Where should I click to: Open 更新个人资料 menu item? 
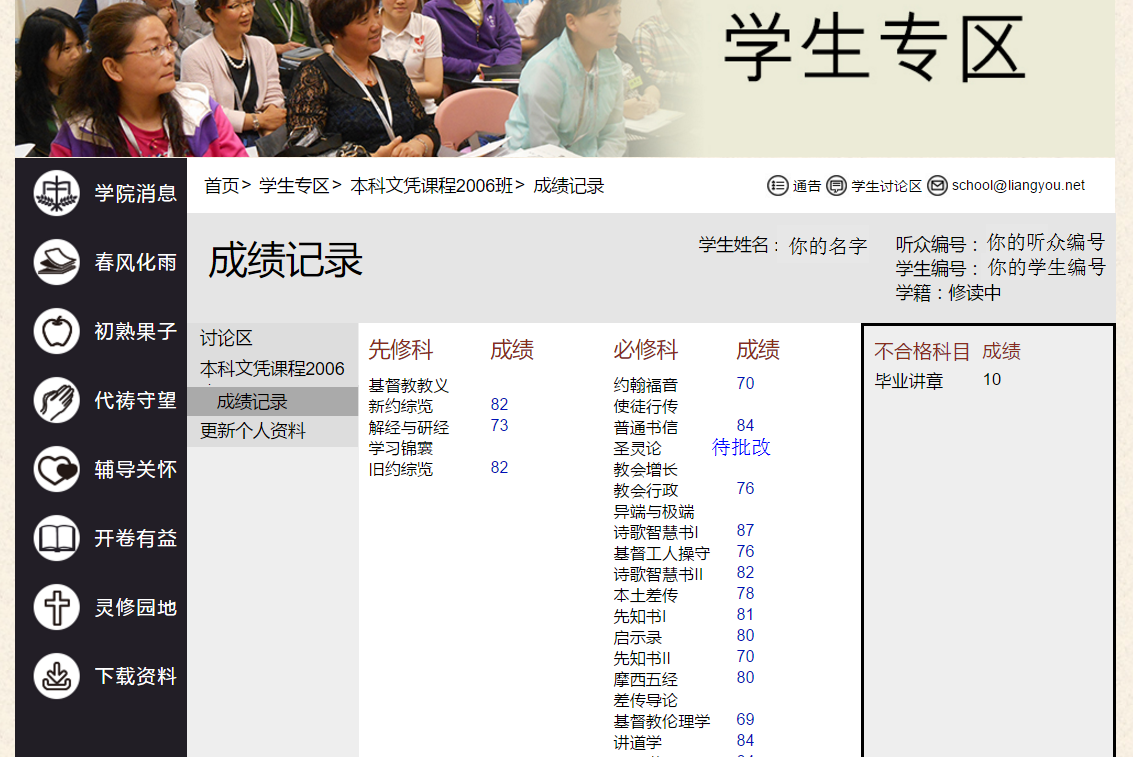[x=253, y=432]
